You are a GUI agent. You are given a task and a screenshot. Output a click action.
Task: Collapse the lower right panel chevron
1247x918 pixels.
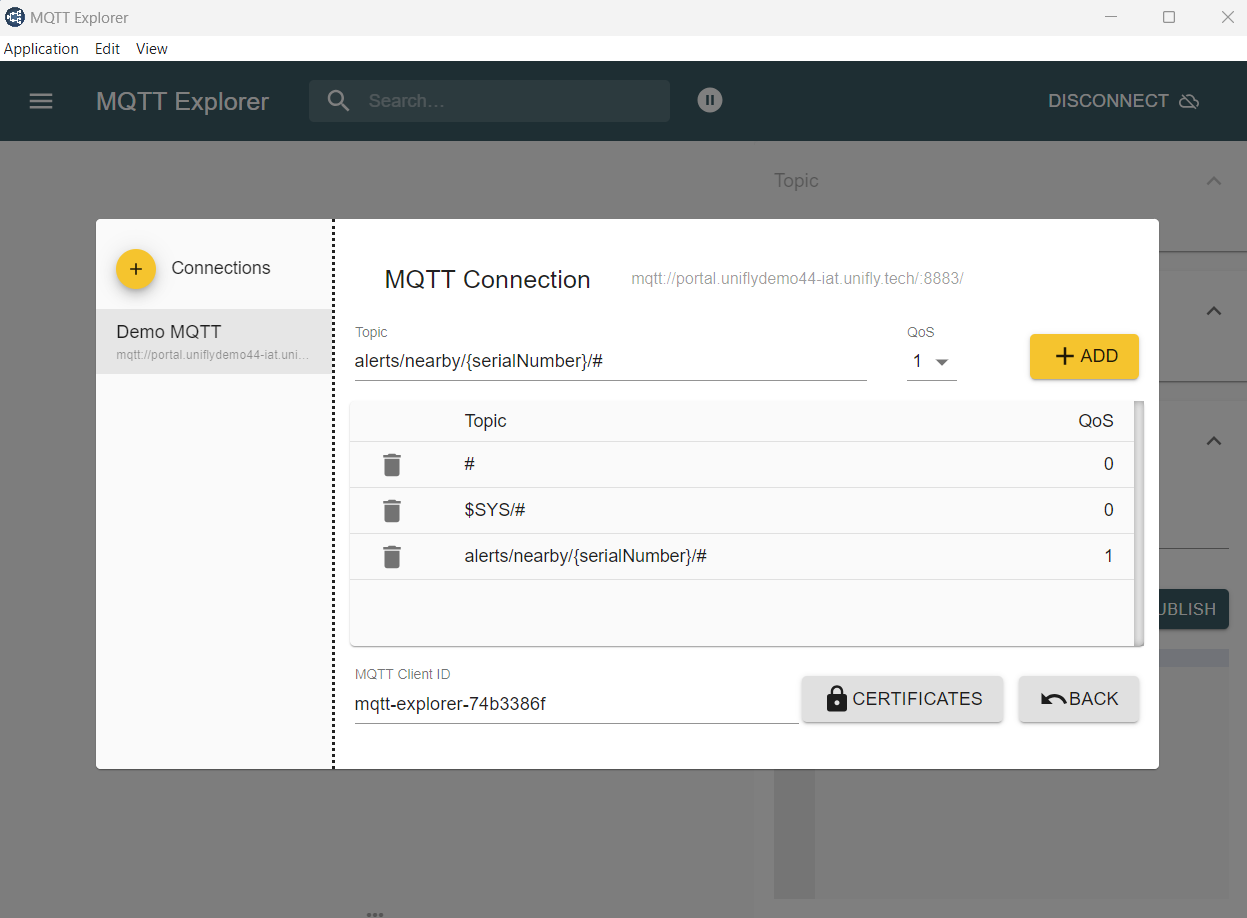coord(1213,441)
